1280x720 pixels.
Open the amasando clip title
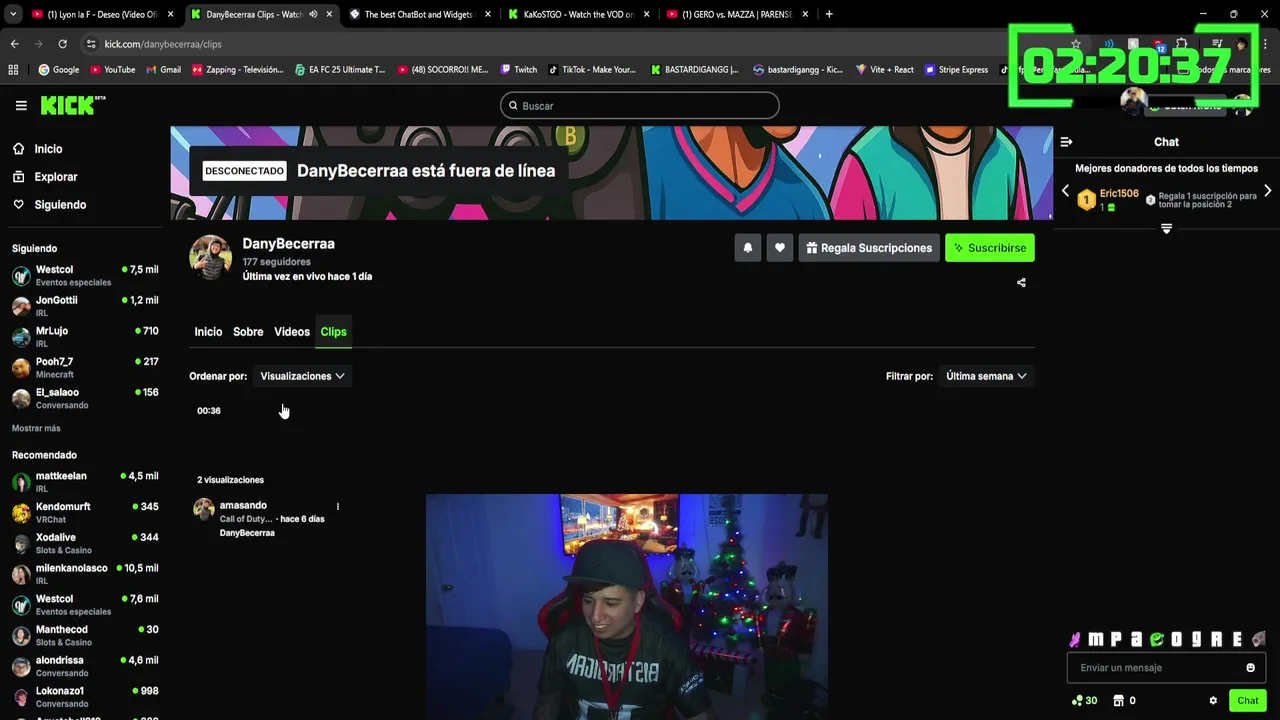tap(243, 506)
